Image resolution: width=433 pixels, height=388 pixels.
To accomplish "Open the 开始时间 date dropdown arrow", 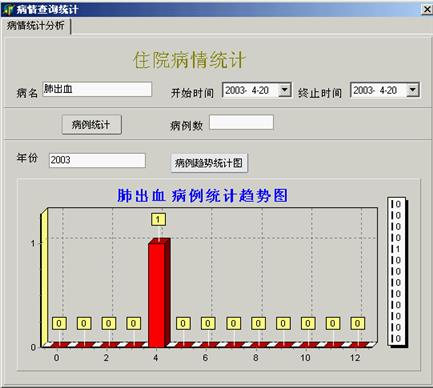I will (x=285, y=90).
